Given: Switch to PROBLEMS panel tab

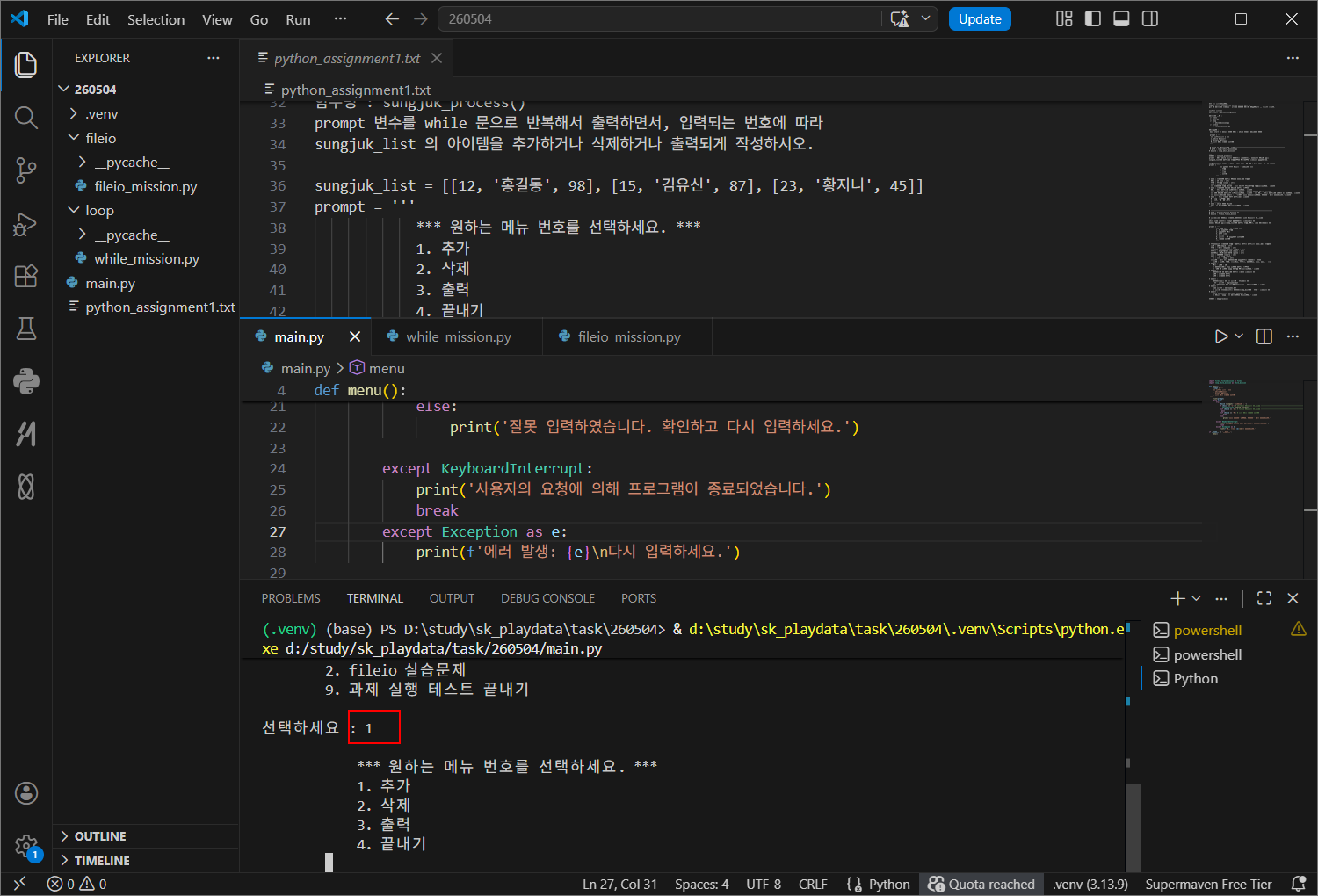Looking at the screenshot, I should 291,598.
